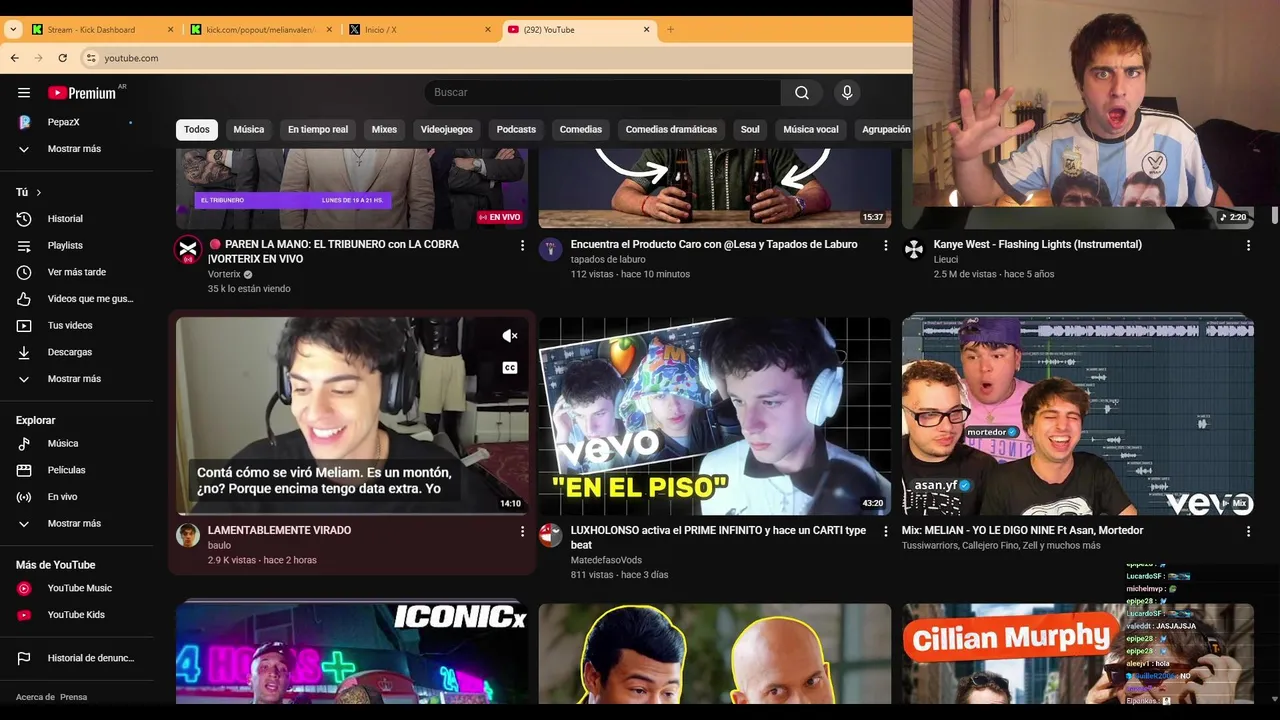Click the YouTube Premium logo
The height and width of the screenshot is (720, 1280).
[82, 93]
